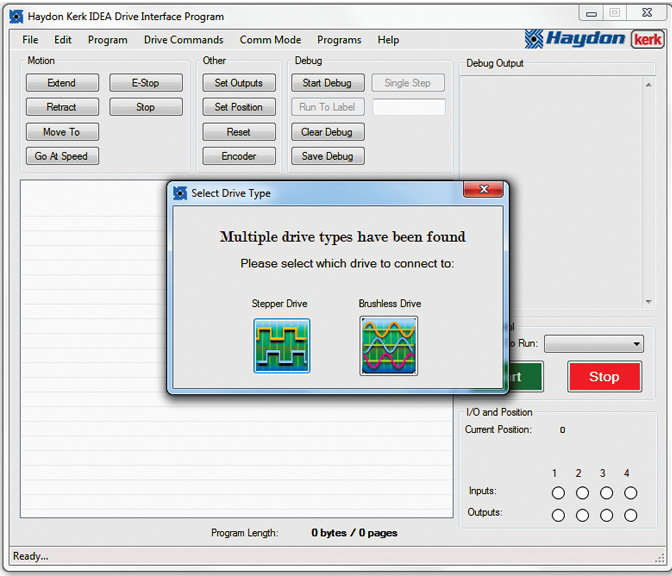Click the Run To Label text field
The height and width of the screenshot is (576, 672).
pyautogui.click(x=408, y=107)
